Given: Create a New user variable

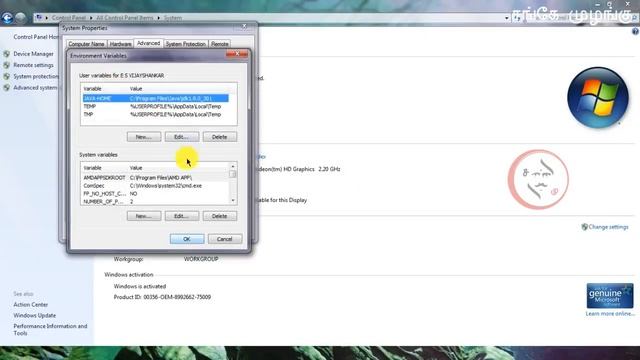Looking at the screenshot, I should click(x=144, y=137).
